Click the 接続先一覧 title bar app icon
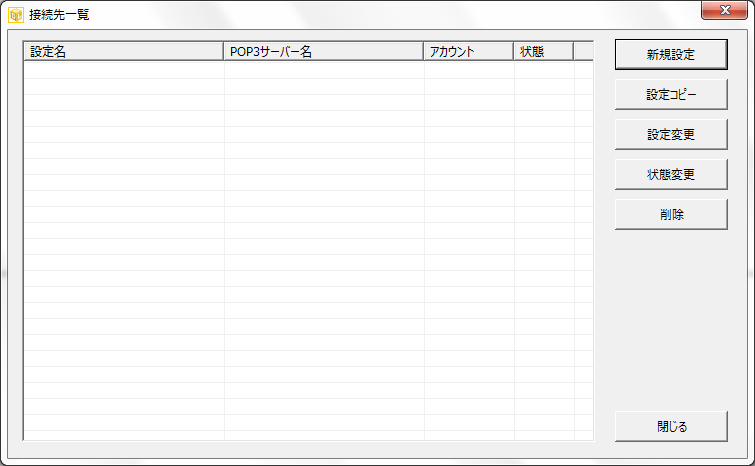The width and height of the screenshot is (755, 466). (16, 15)
